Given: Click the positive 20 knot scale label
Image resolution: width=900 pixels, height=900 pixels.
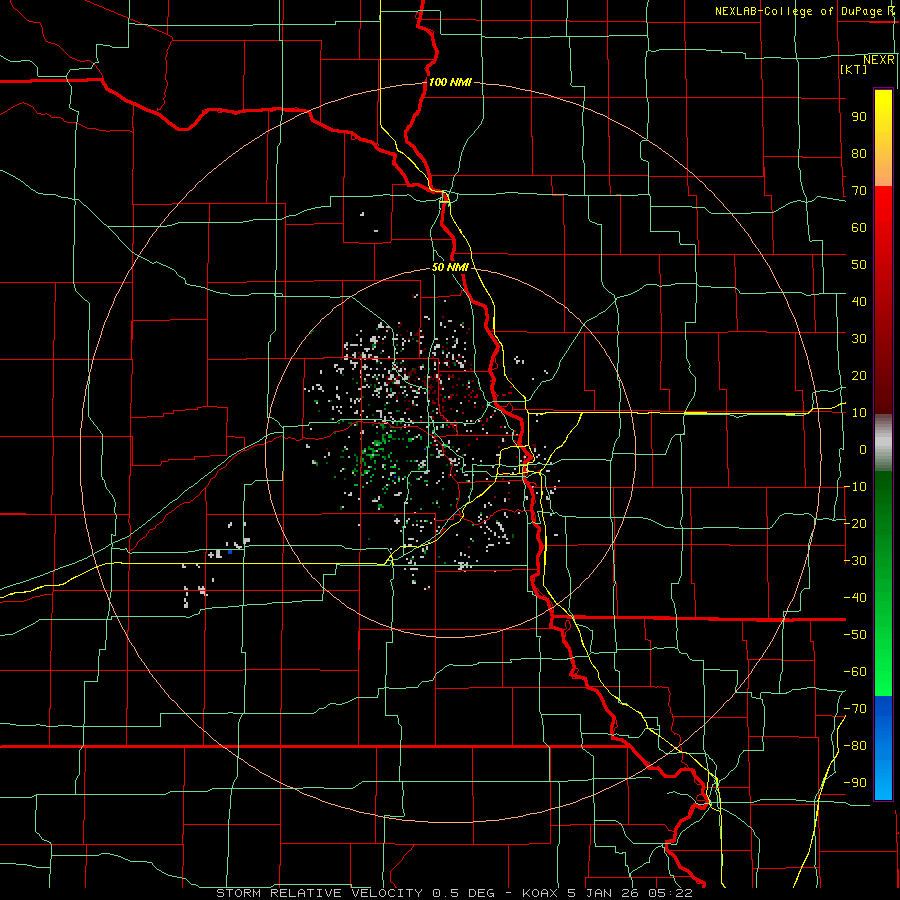Looking at the screenshot, I should (x=859, y=376).
